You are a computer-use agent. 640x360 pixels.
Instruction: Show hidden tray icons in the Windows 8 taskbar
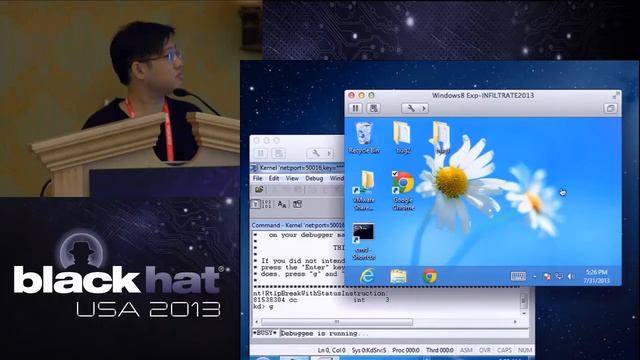[x=534, y=277]
